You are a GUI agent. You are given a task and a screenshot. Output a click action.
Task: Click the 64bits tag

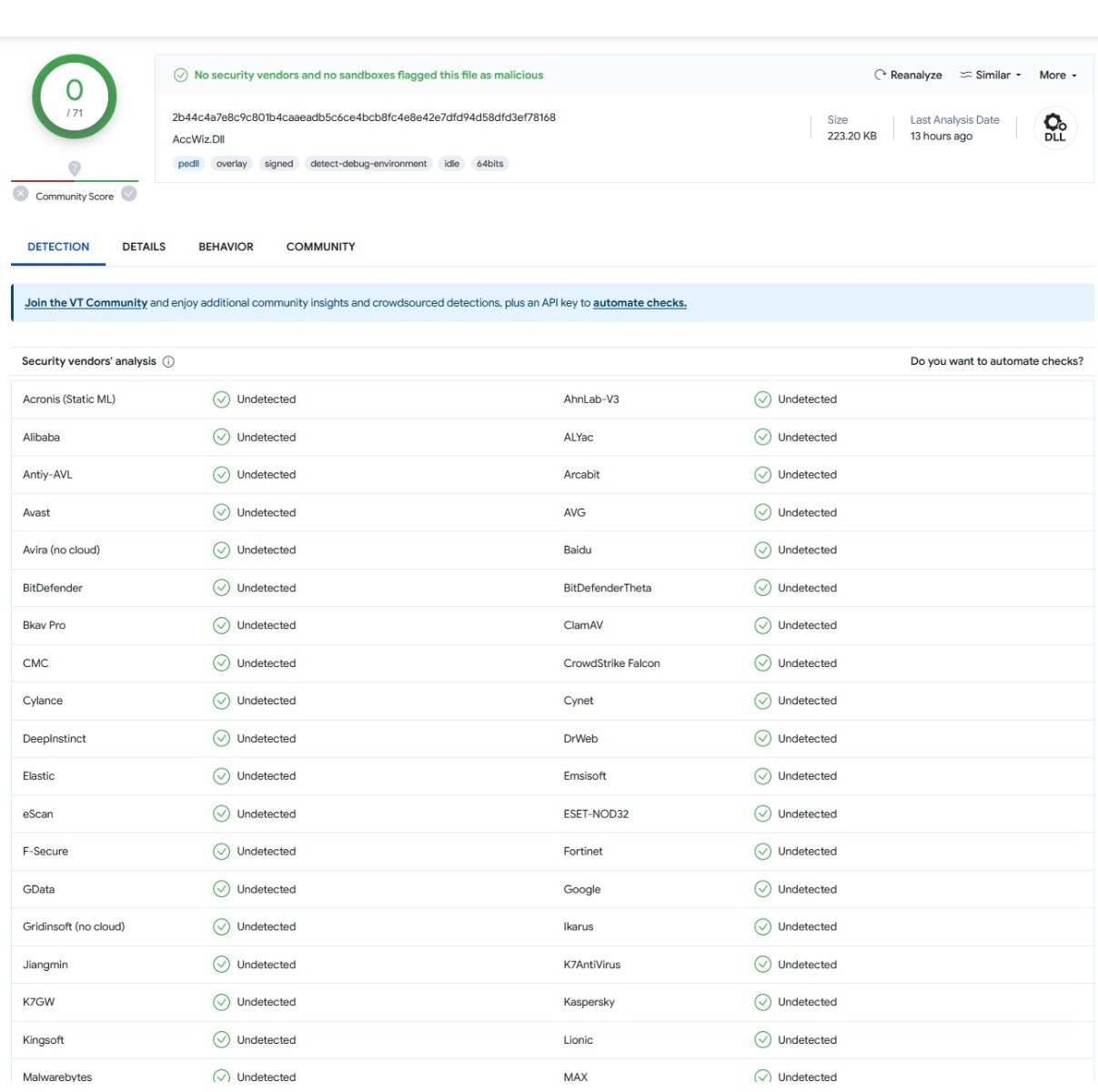point(490,164)
